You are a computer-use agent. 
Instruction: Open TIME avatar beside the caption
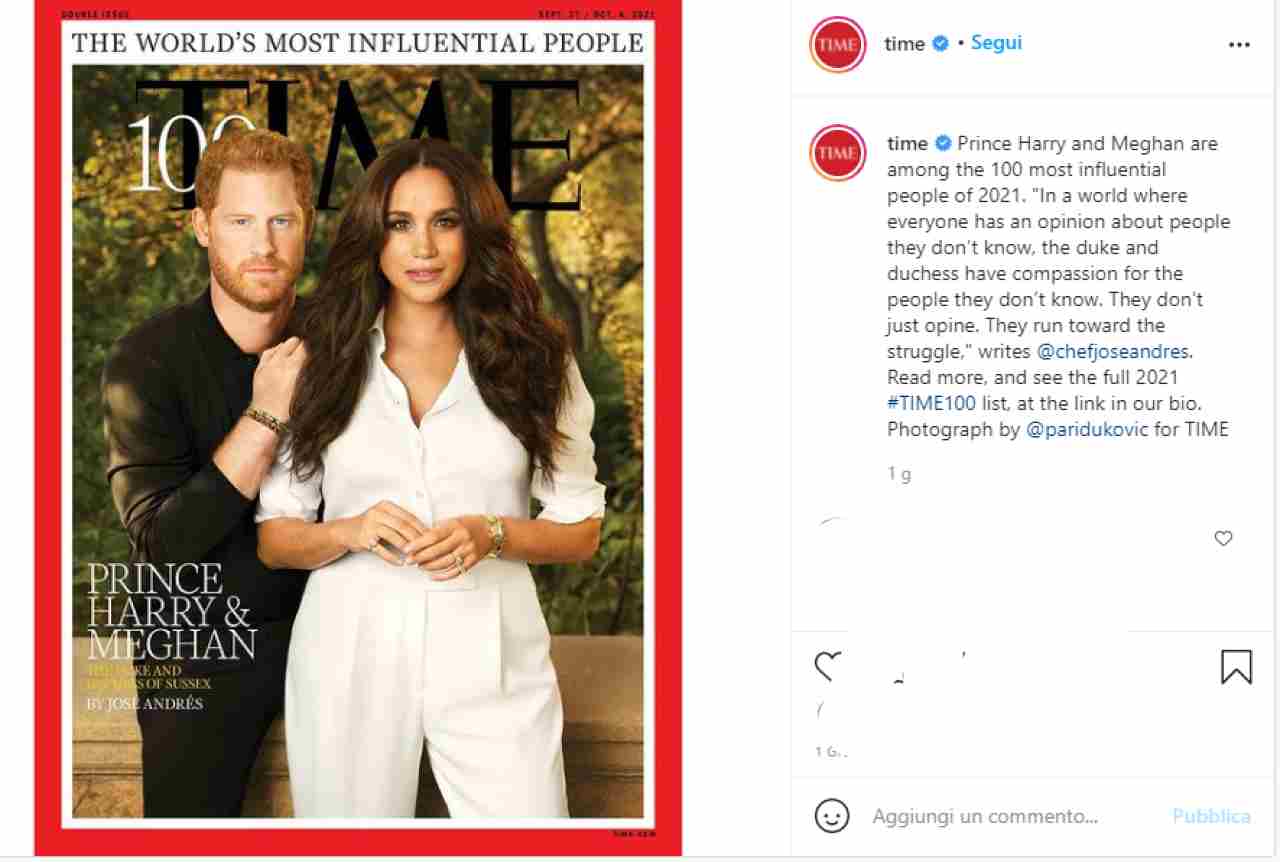837,152
